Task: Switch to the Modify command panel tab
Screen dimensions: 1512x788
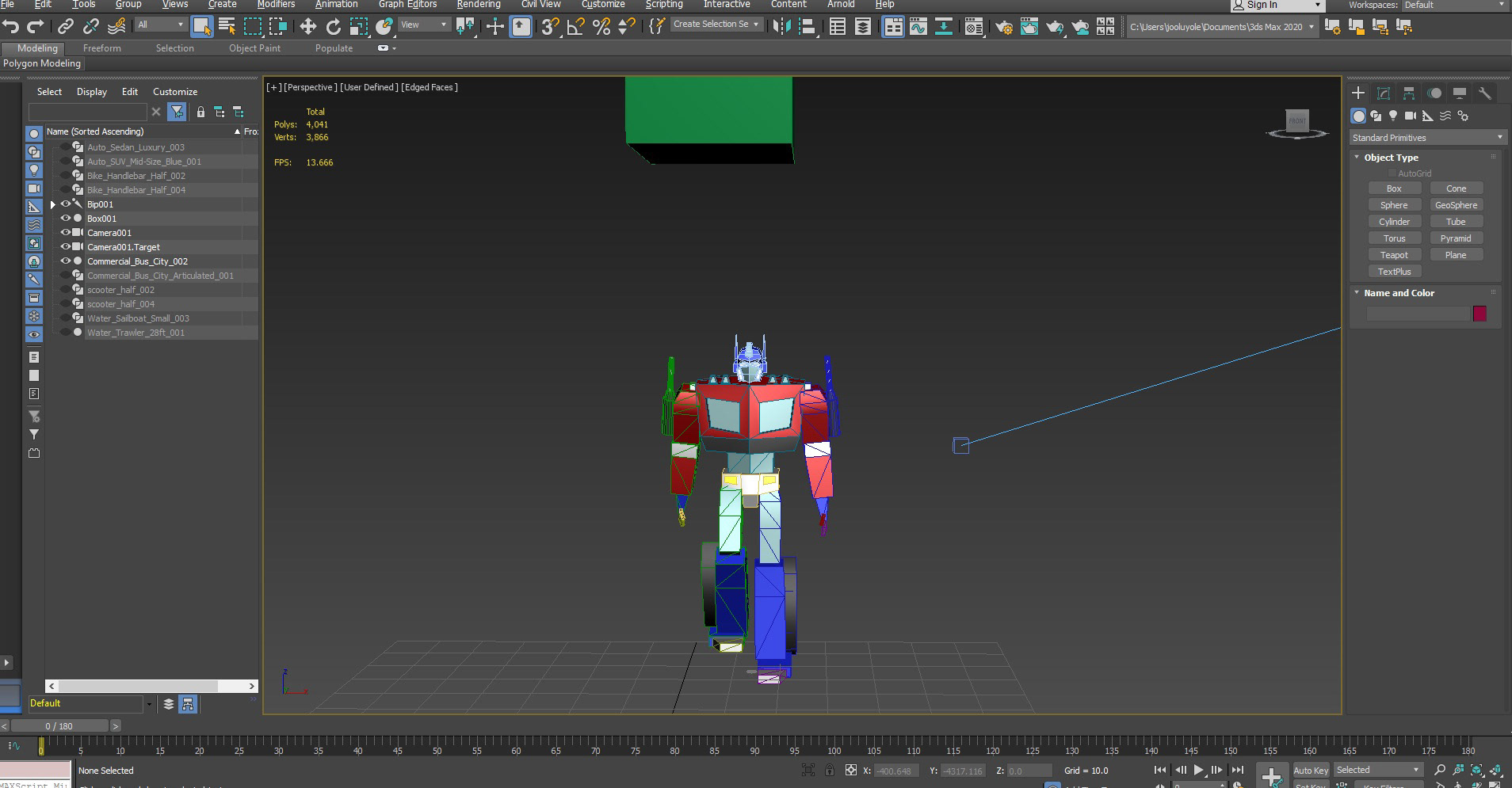Action: [1384, 93]
